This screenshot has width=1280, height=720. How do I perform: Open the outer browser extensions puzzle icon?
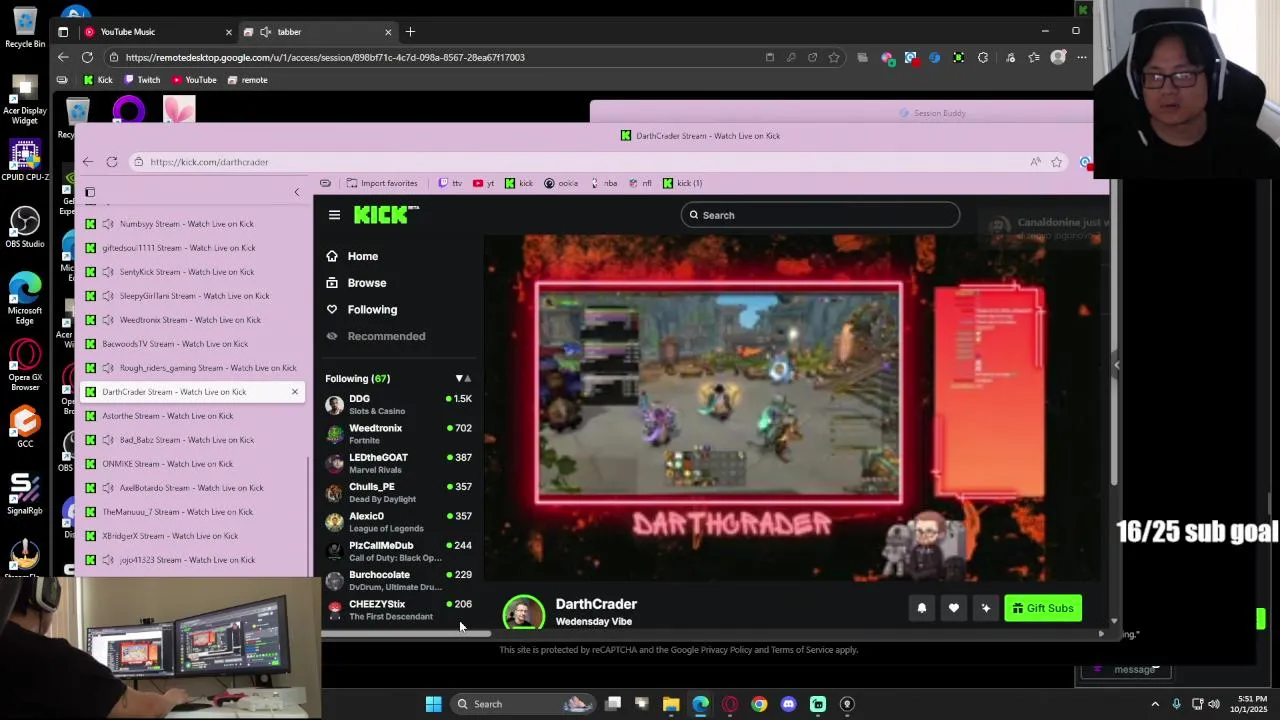[x=983, y=57]
